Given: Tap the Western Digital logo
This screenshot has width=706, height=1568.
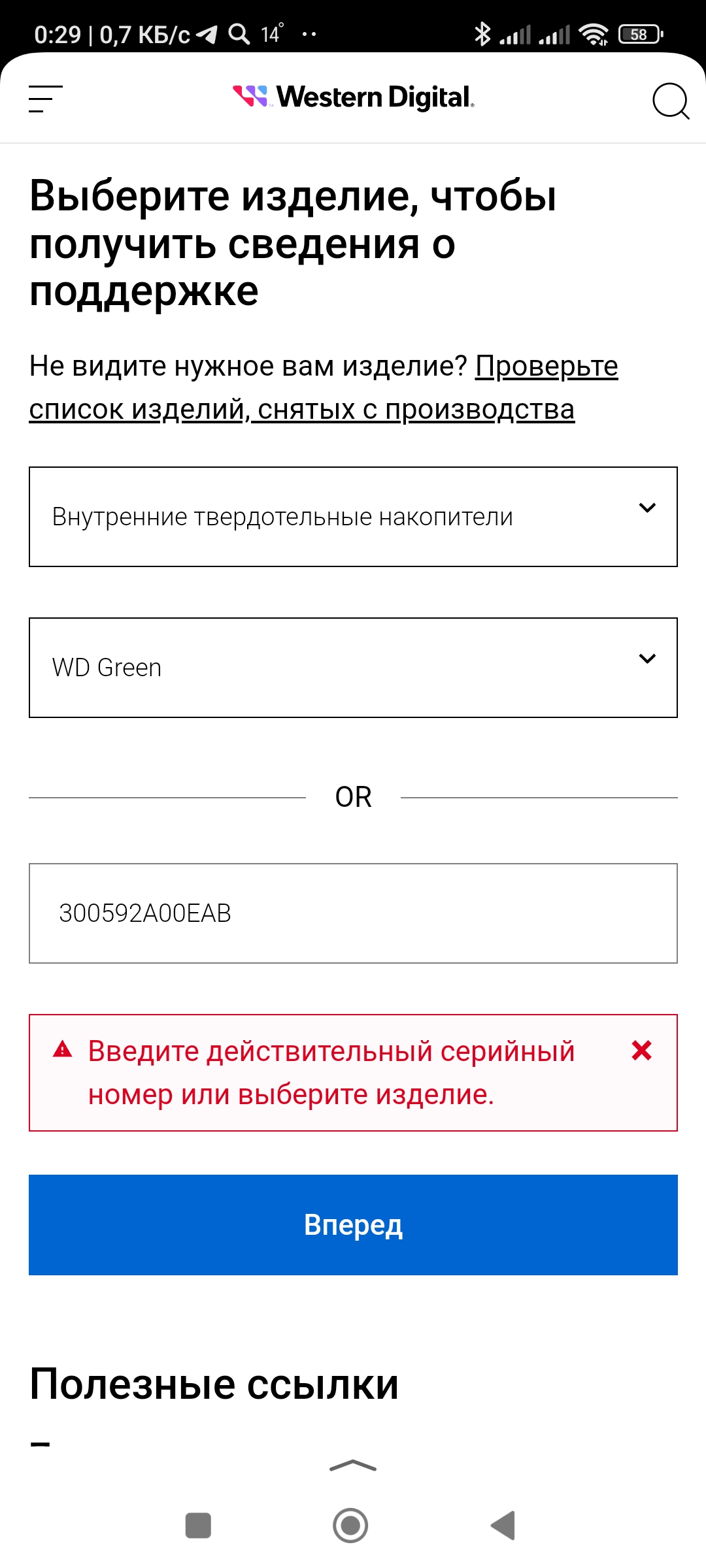Looking at the screenshot, I should [354, 97].
